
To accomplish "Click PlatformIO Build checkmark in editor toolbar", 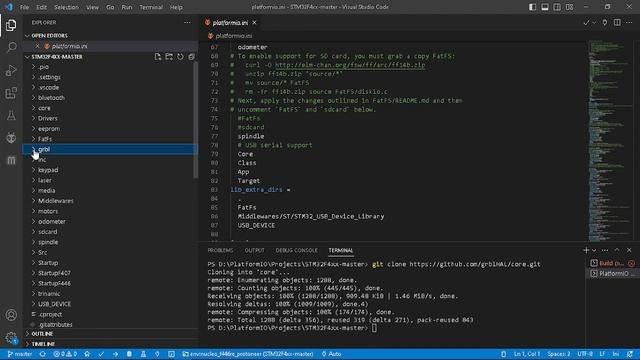I will (x=586, y=23).
